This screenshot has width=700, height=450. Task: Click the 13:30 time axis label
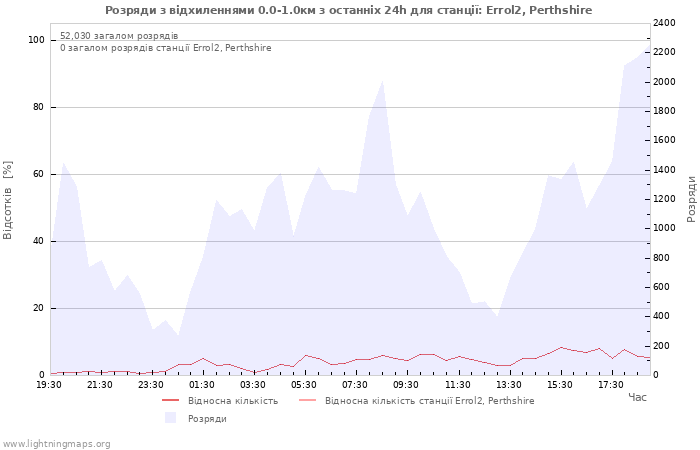pos(509,385)
